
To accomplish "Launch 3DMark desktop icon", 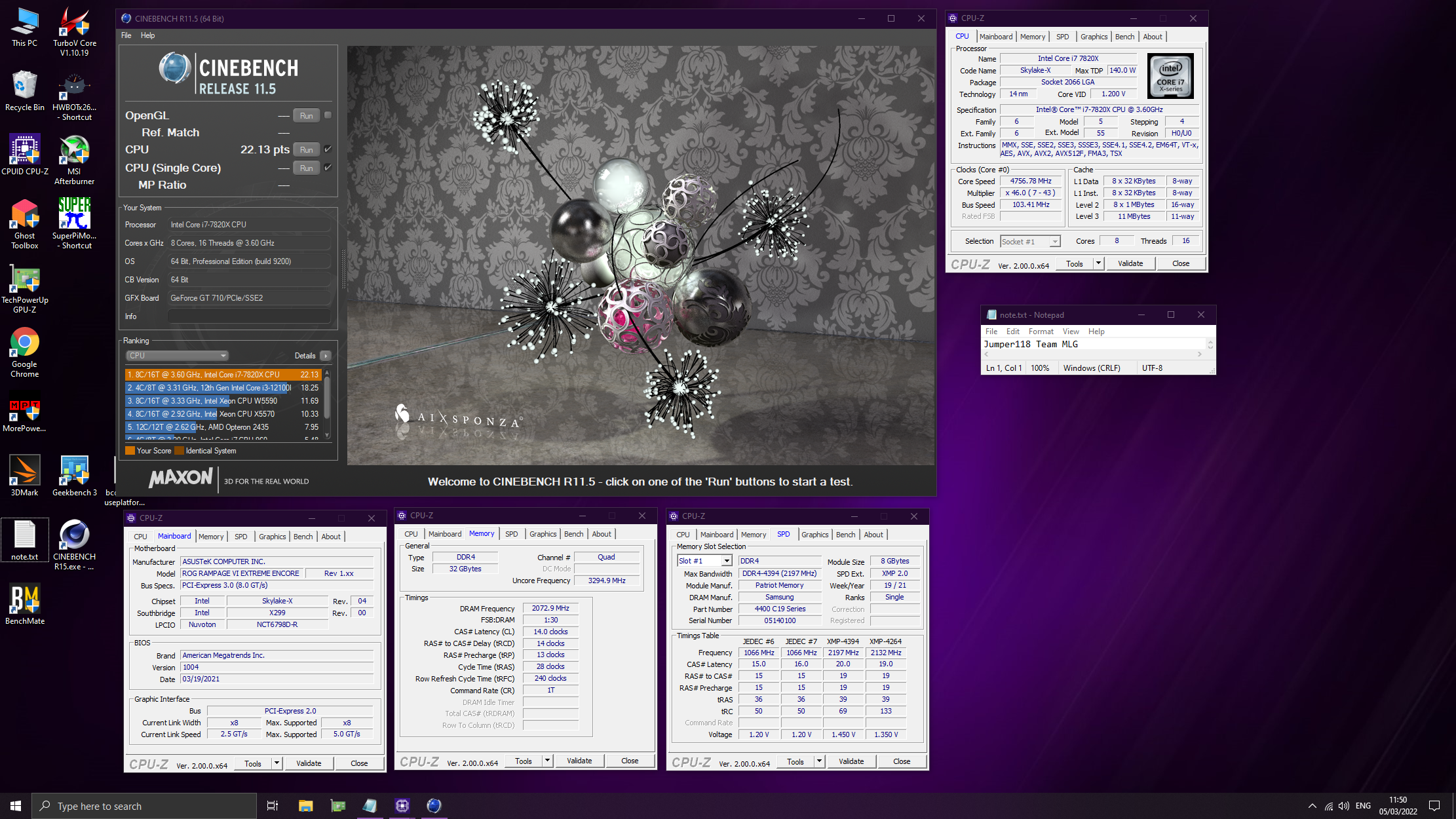I will (x=25, y=476).
